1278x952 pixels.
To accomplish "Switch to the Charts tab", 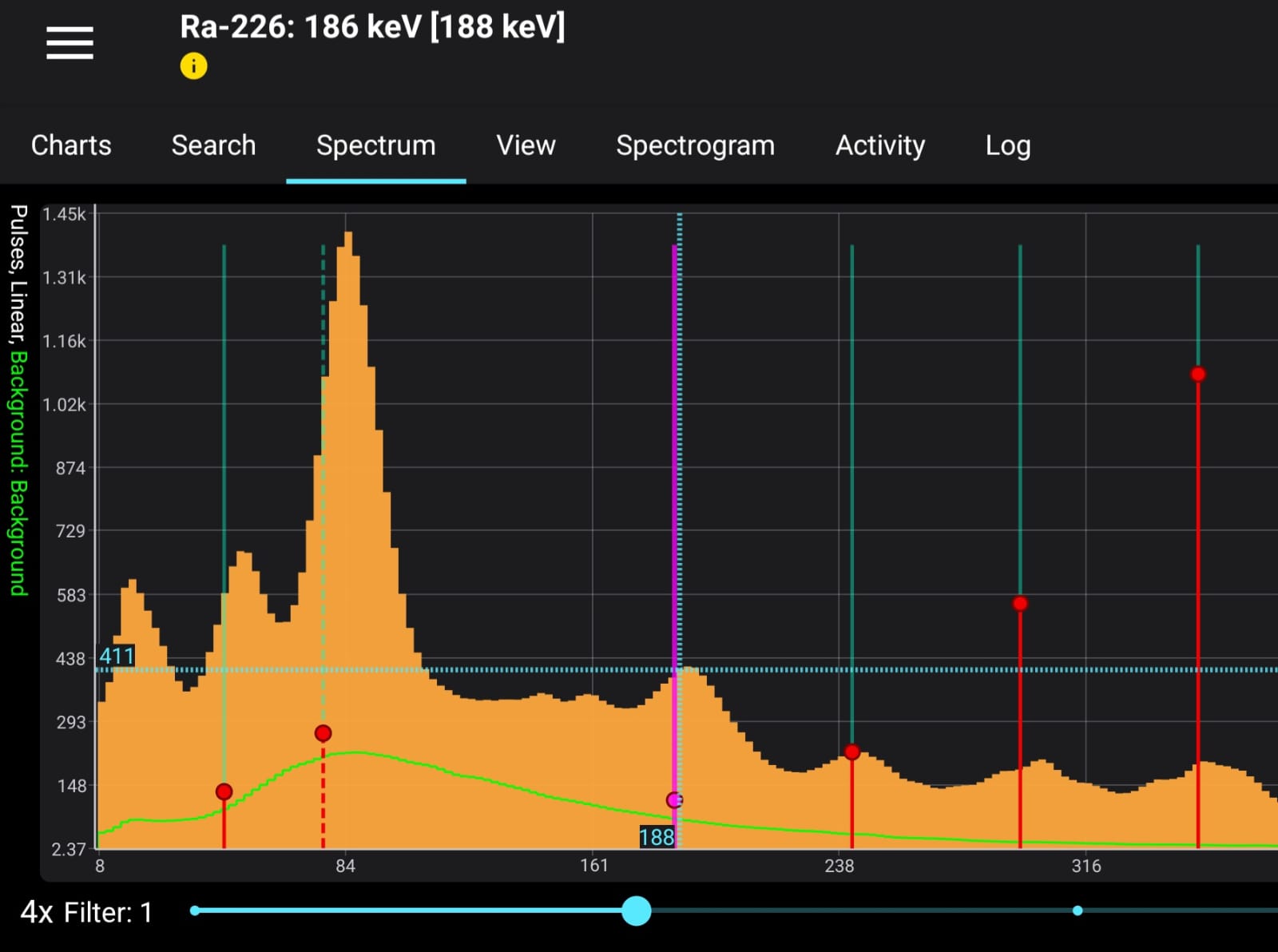I will pyautogui.click(x=71, y=145).
